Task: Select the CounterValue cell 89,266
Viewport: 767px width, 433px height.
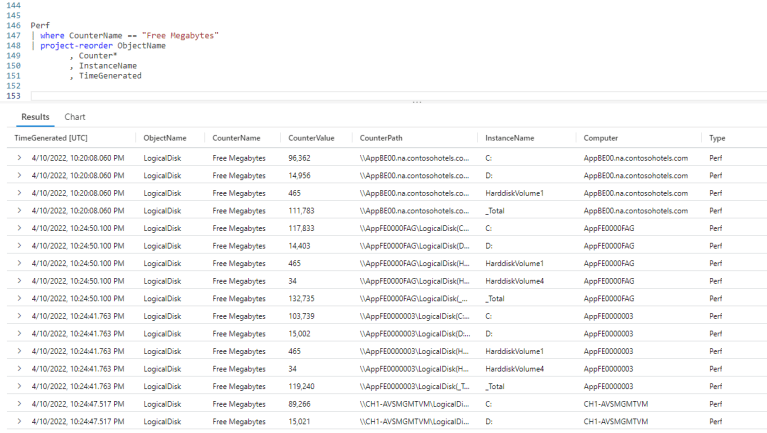Action: [x=299, y=404]
